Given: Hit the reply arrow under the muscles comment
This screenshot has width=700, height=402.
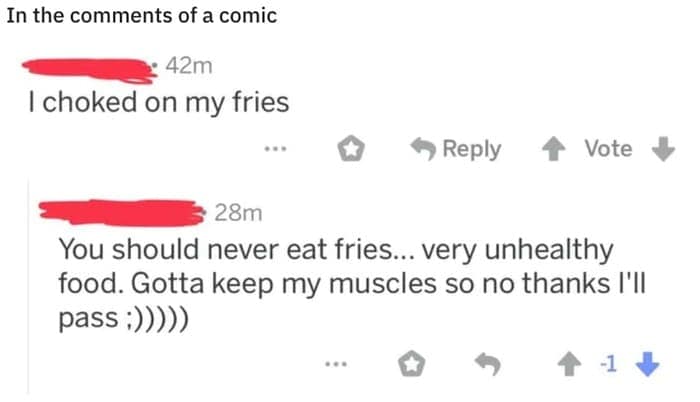Looking at the screenshot, I should click(487, 366).
